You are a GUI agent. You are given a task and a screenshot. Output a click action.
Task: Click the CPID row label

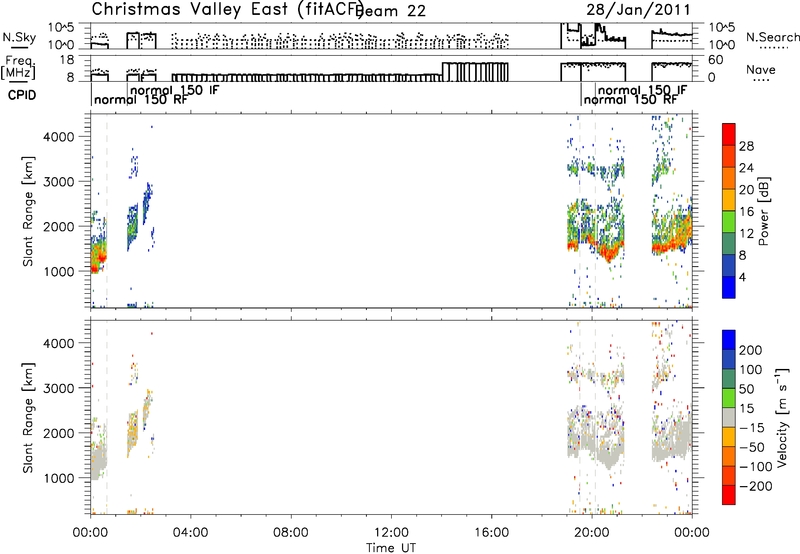[22, 95]
